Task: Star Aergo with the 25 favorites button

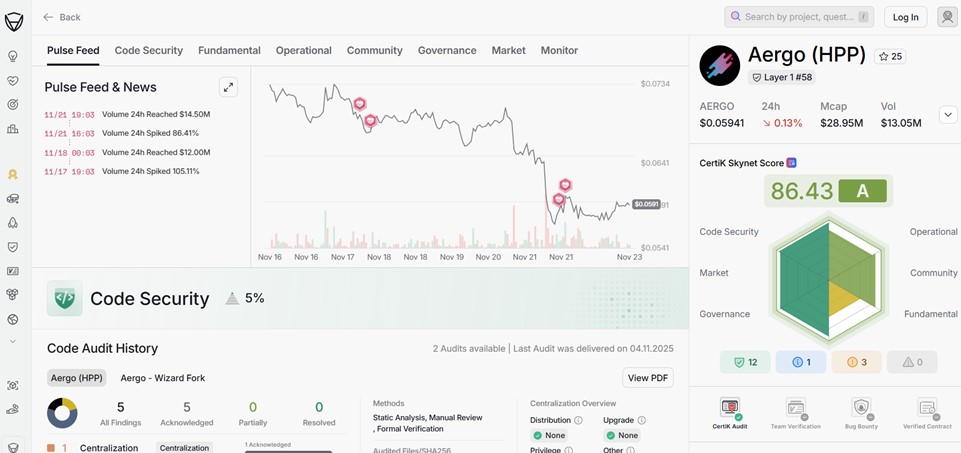Action: point(890,57)
